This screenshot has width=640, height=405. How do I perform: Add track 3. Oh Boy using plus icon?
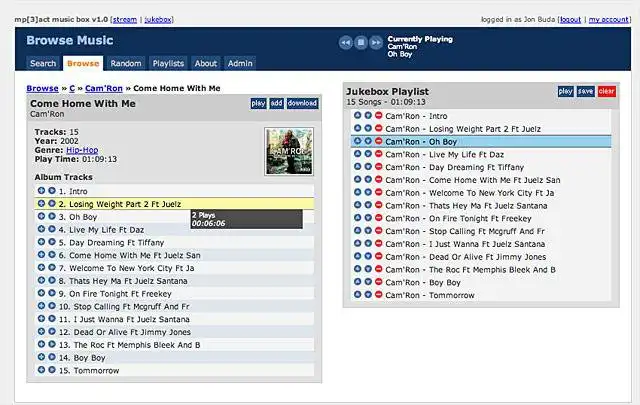(41, 216)
